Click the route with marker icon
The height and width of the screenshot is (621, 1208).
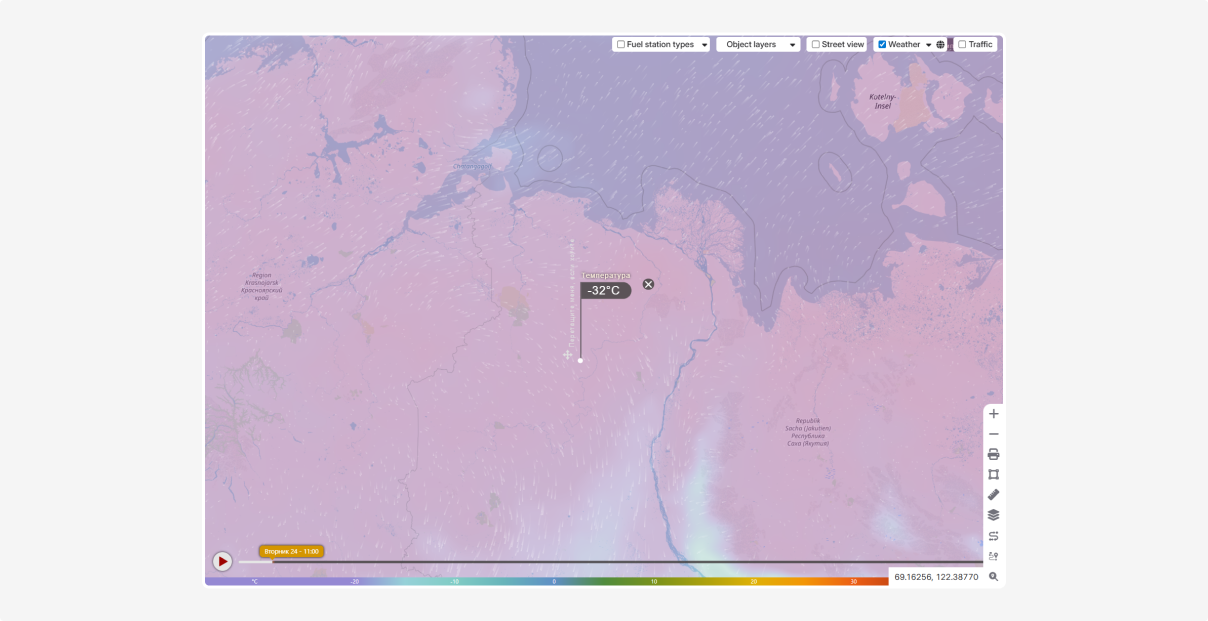click(x=993, y=556)
